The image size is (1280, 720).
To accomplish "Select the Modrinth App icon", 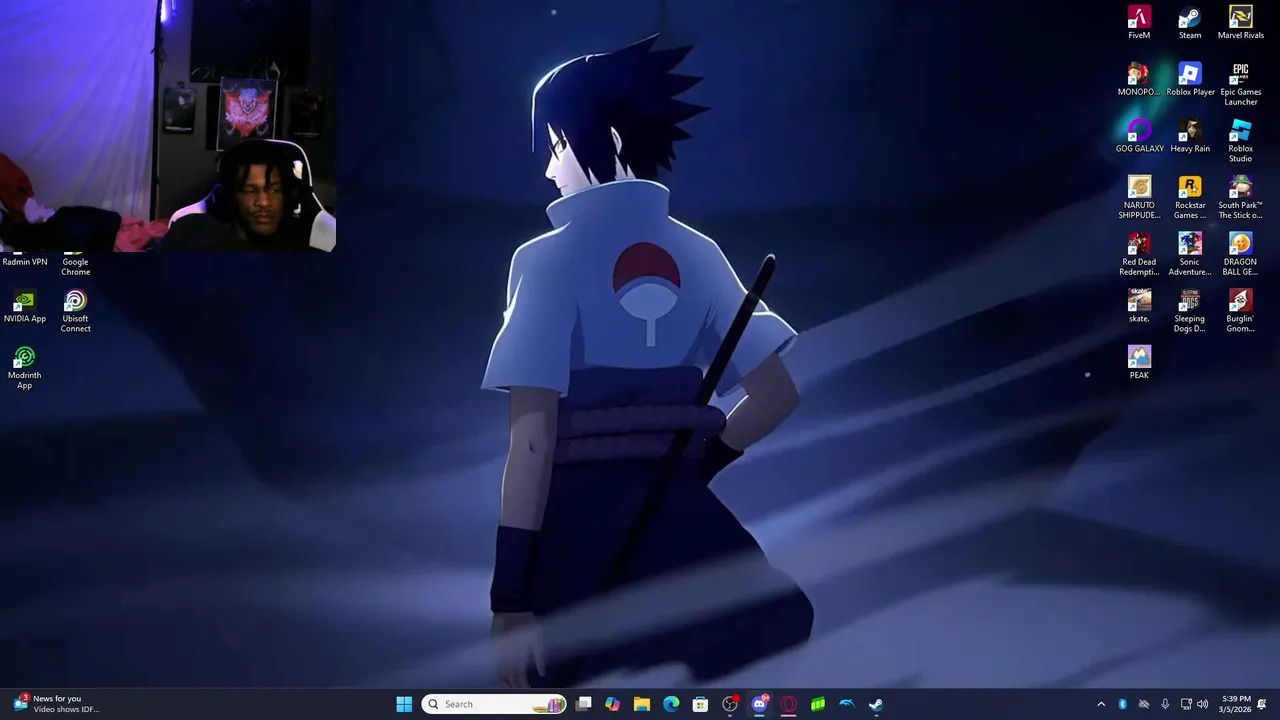I will click(x=25, y=368).
